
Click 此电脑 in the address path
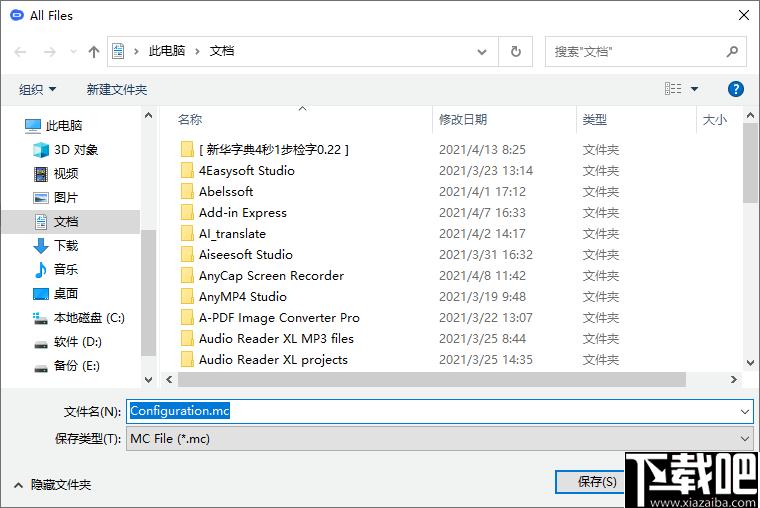tap(167, 51)
